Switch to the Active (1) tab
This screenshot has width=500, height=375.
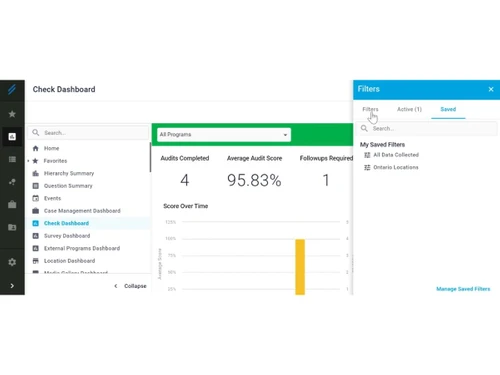[x=409, y=109]
